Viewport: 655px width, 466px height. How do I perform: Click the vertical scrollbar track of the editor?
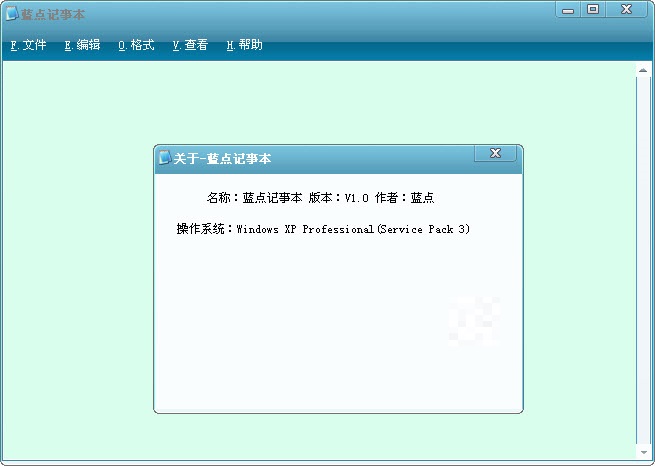tap(643, 250)
